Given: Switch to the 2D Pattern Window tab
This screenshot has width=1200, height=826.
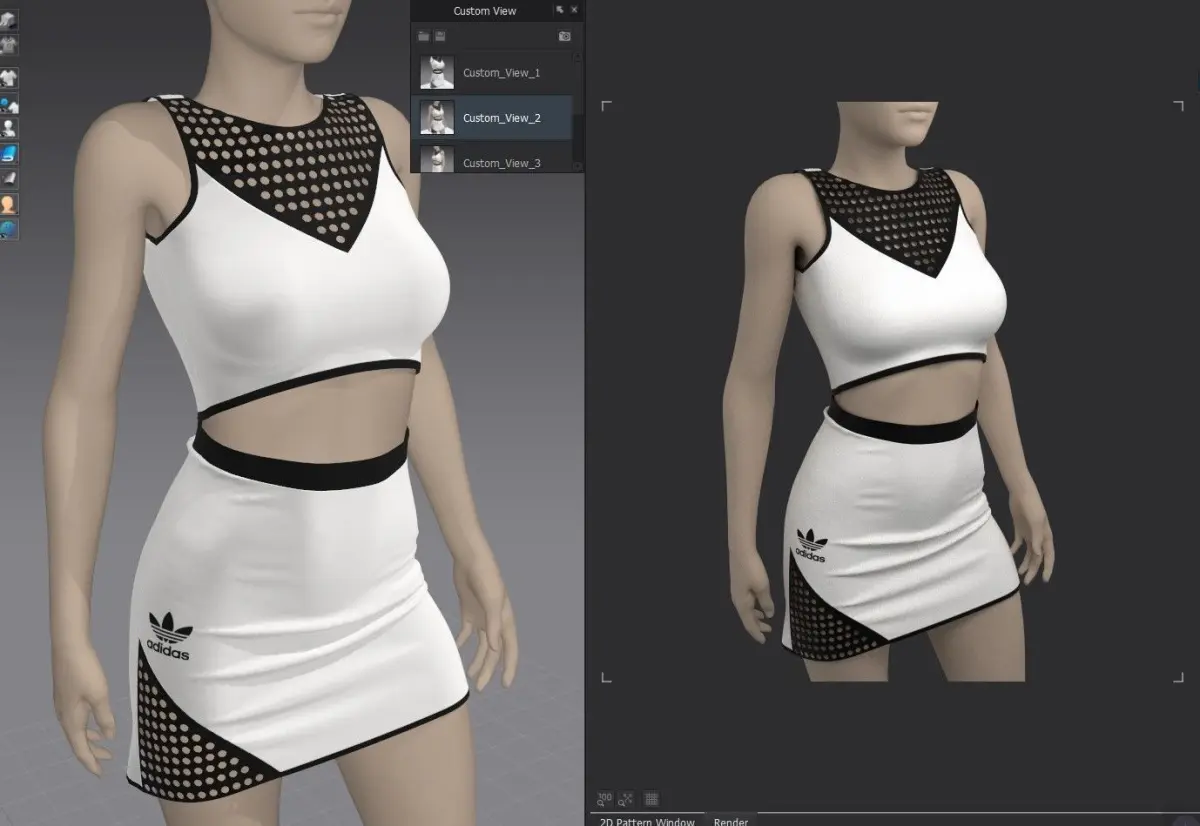Looking at the screenshot, I should 647,821.
